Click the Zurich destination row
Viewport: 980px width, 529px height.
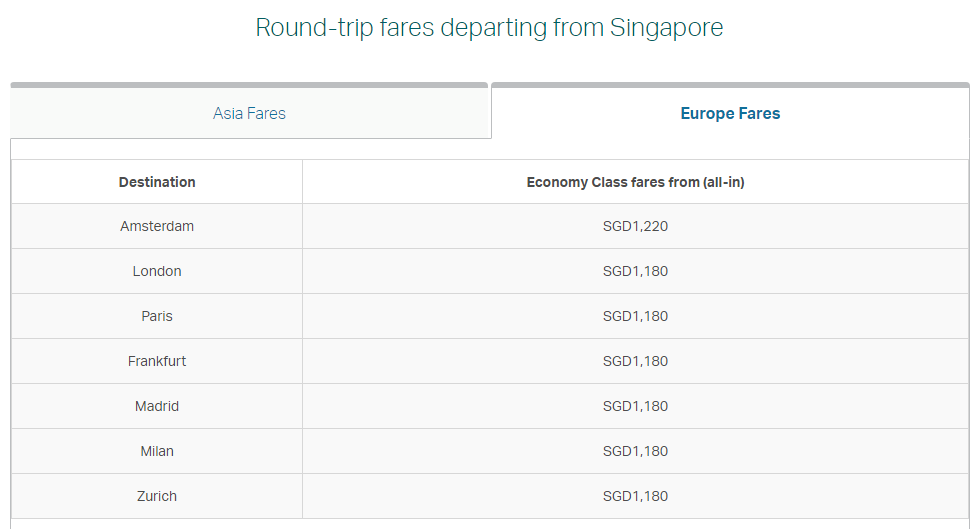pyautogui.click(x=157, y=496)
